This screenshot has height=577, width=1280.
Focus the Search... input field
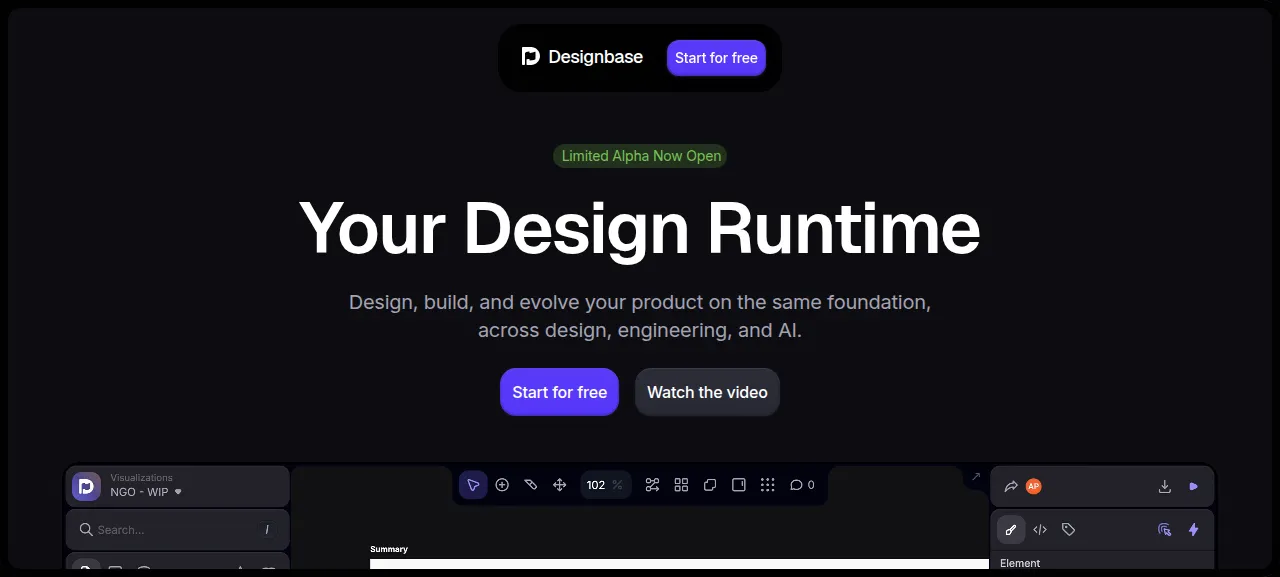(x=178, y=530)
